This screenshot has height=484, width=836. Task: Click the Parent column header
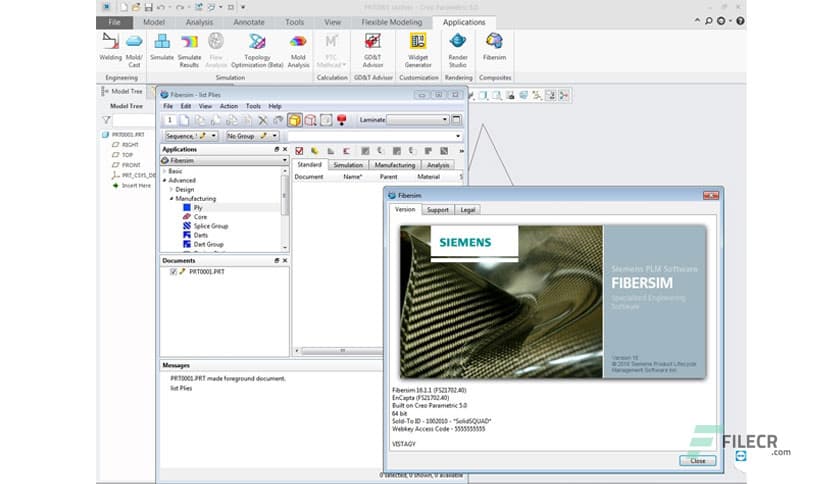coord(389,176)
